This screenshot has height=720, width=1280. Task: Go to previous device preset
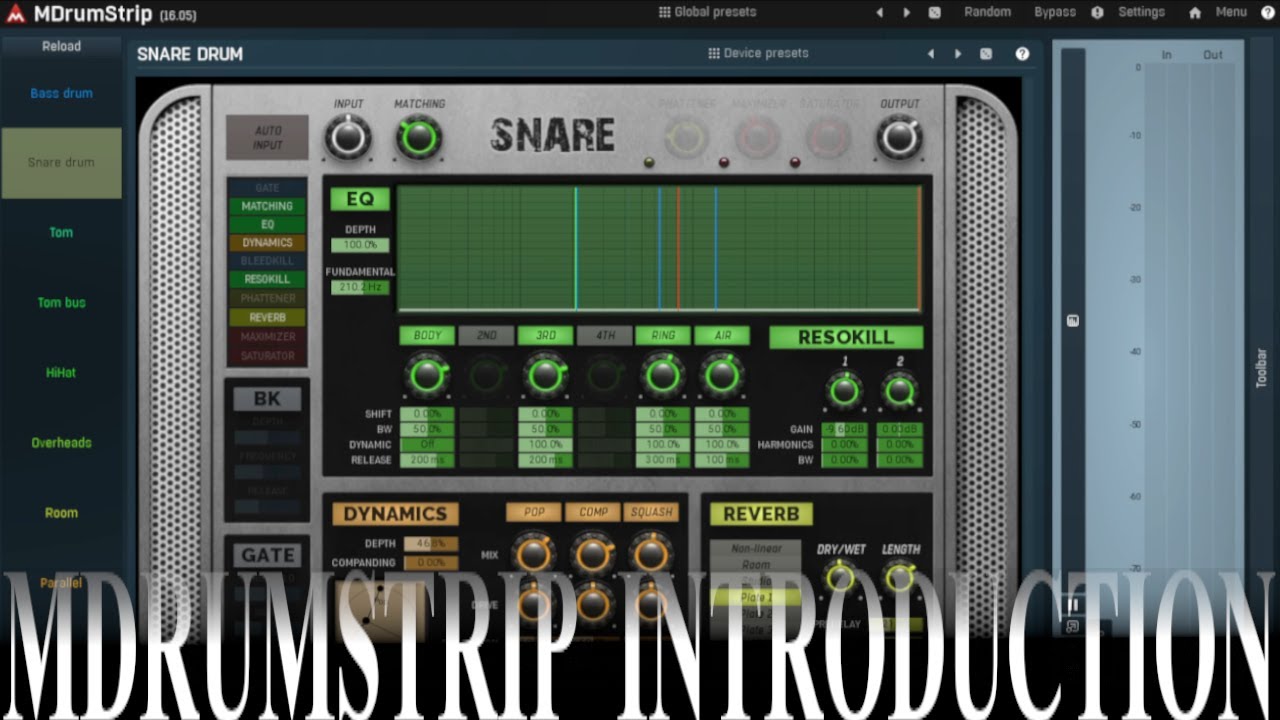931,54
